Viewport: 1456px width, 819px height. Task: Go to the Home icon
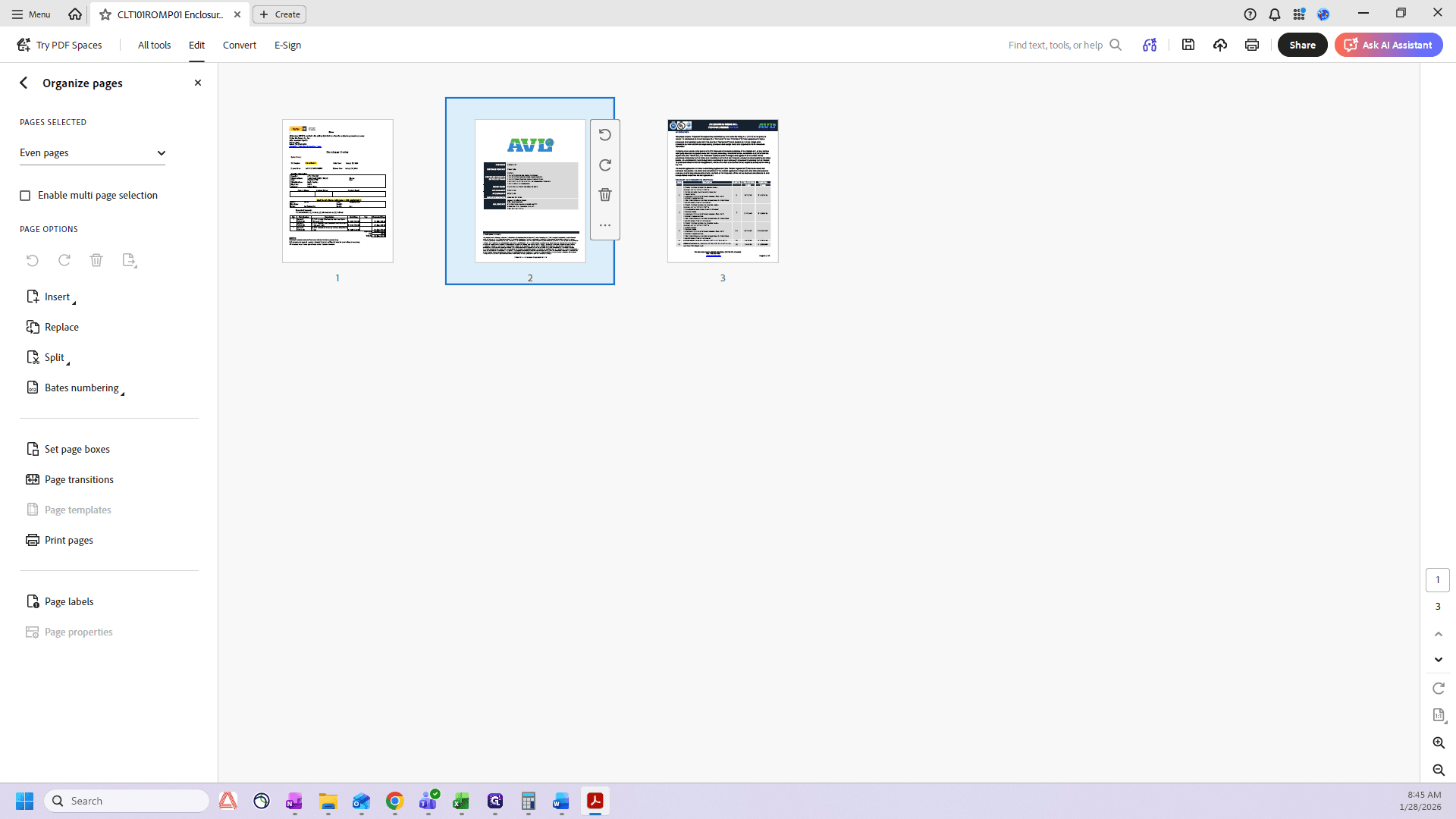[x=75, y=14]
